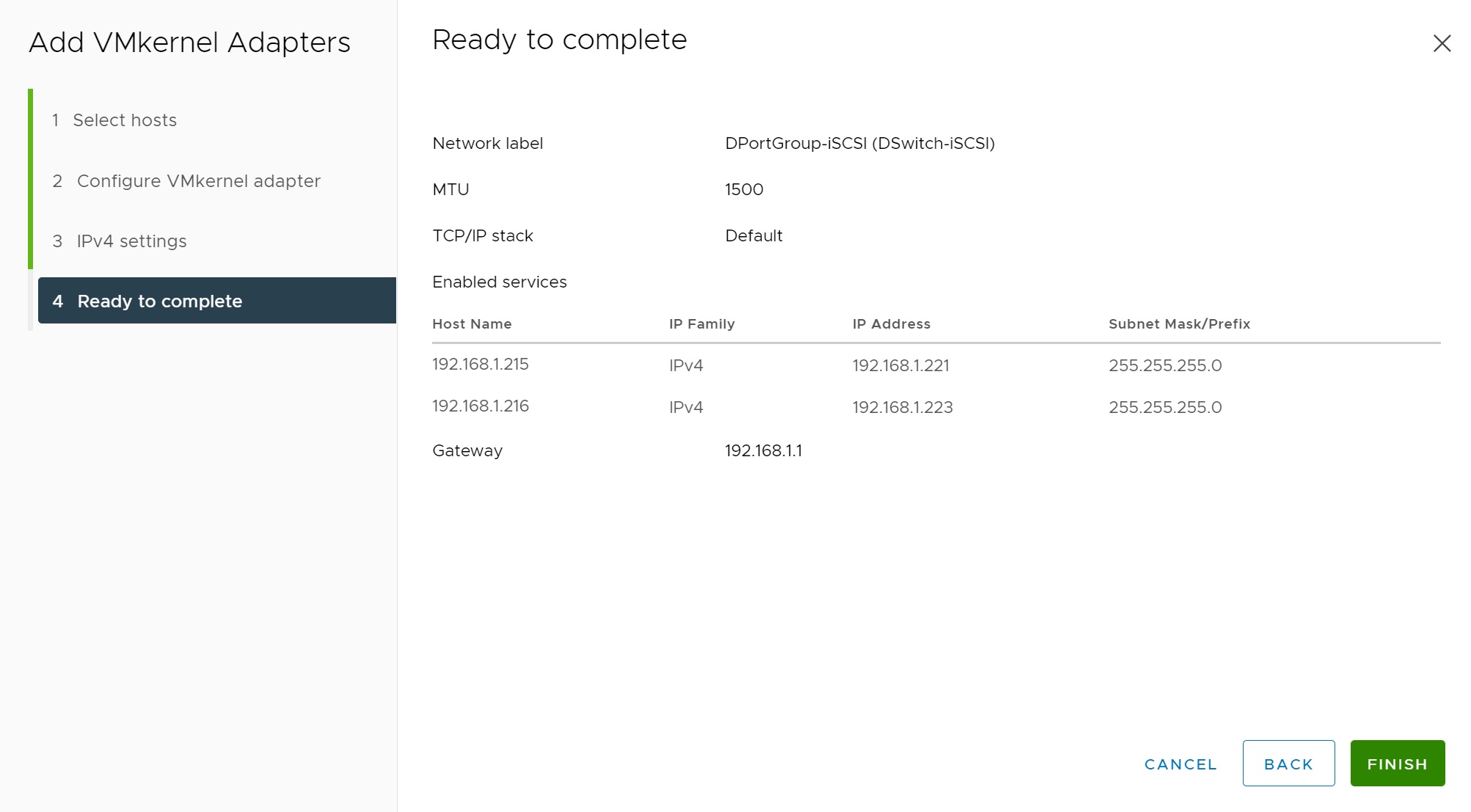Click the FINISH button
Image resolution: width=1471 pixels, height=812 pixels.
pyautogui.click(x=1397, y=764)
